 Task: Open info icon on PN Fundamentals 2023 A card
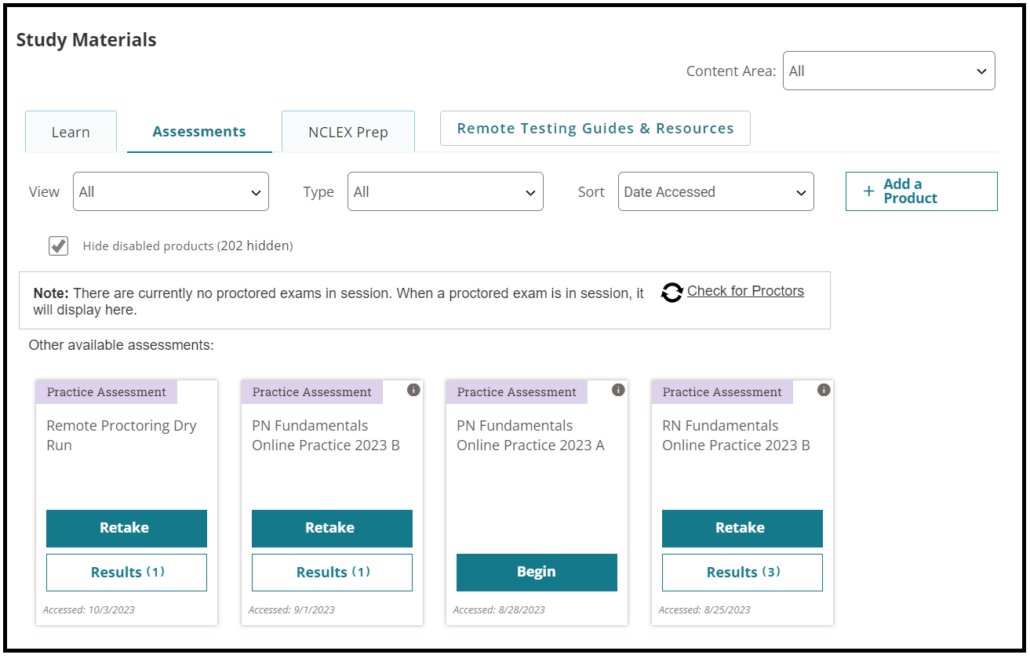pyautogui.click(x=618, y=390)
